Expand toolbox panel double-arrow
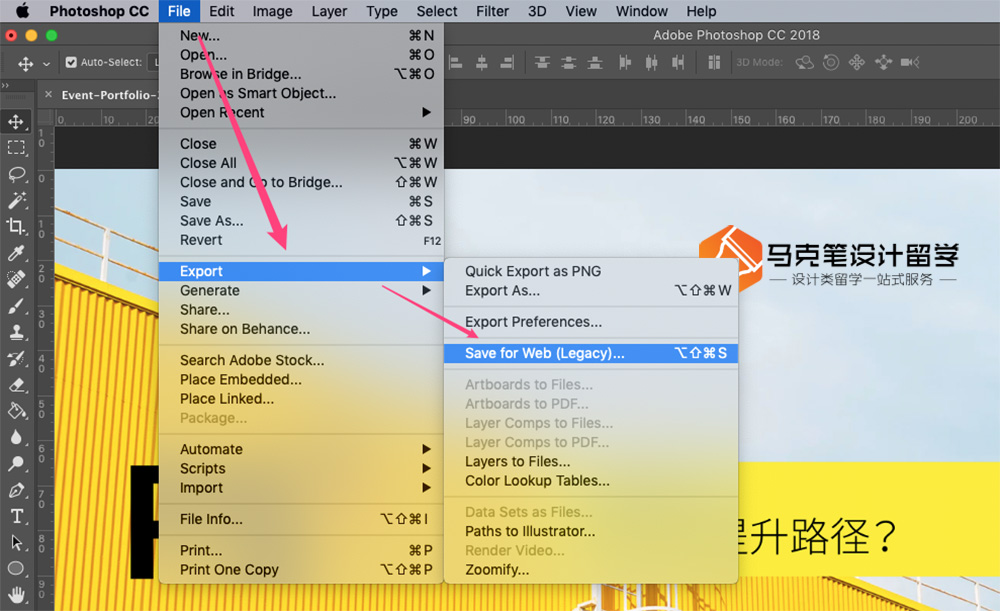1000x611 pixels. click(x=6, y=85)
